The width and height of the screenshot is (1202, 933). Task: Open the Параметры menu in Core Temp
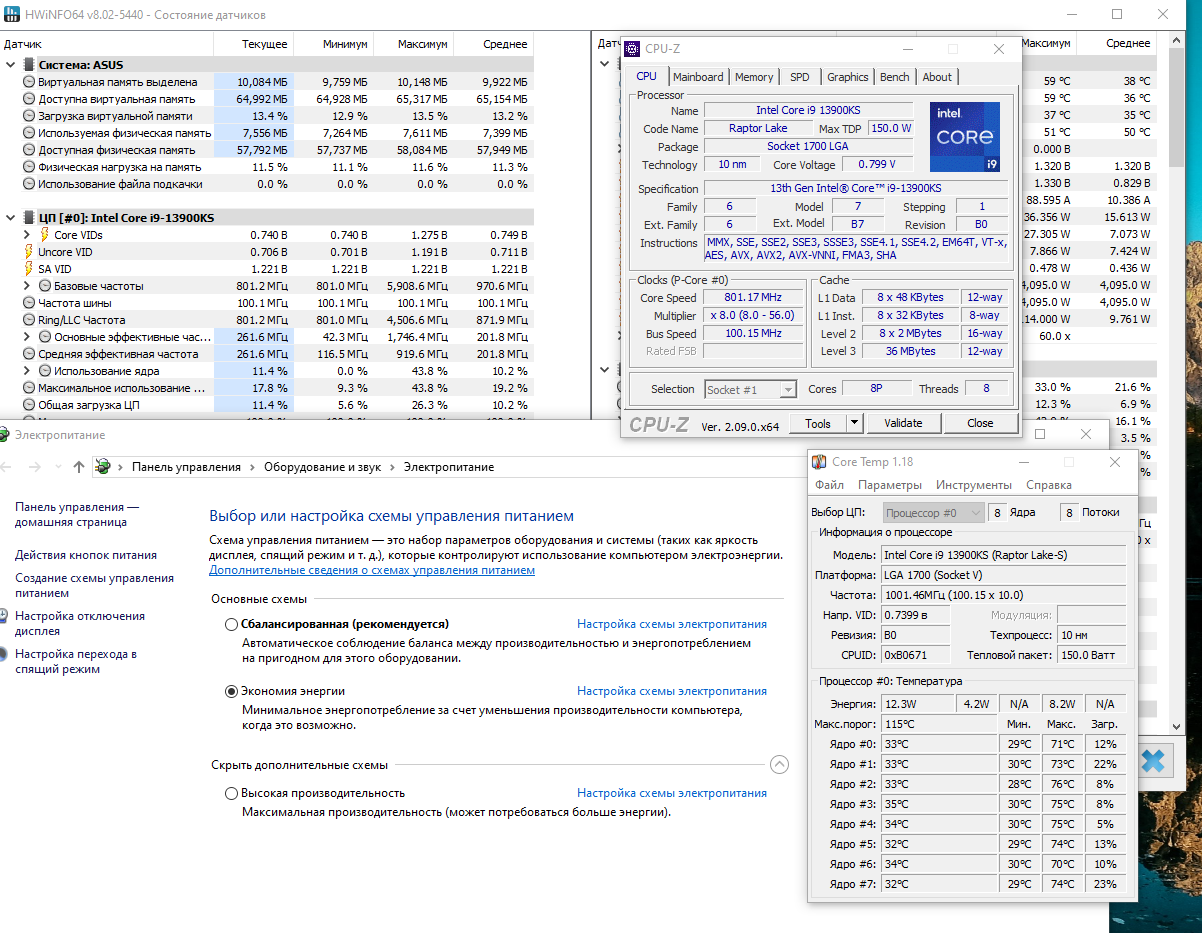click(x=890, y=485)
